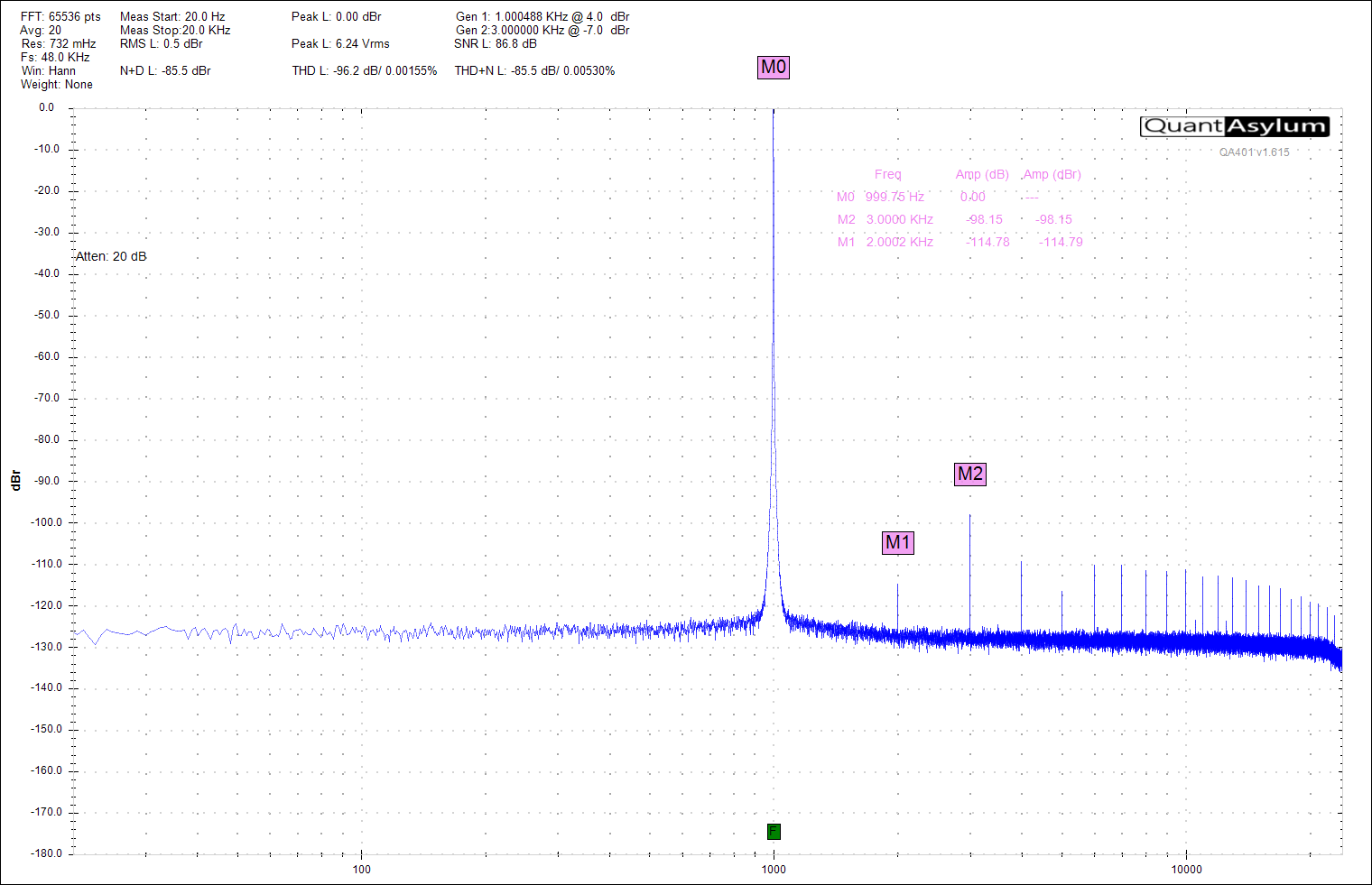Click the M2 amplitude value -98.15 dB
The height and width of the screenshot is (885, 1372).
984,219
